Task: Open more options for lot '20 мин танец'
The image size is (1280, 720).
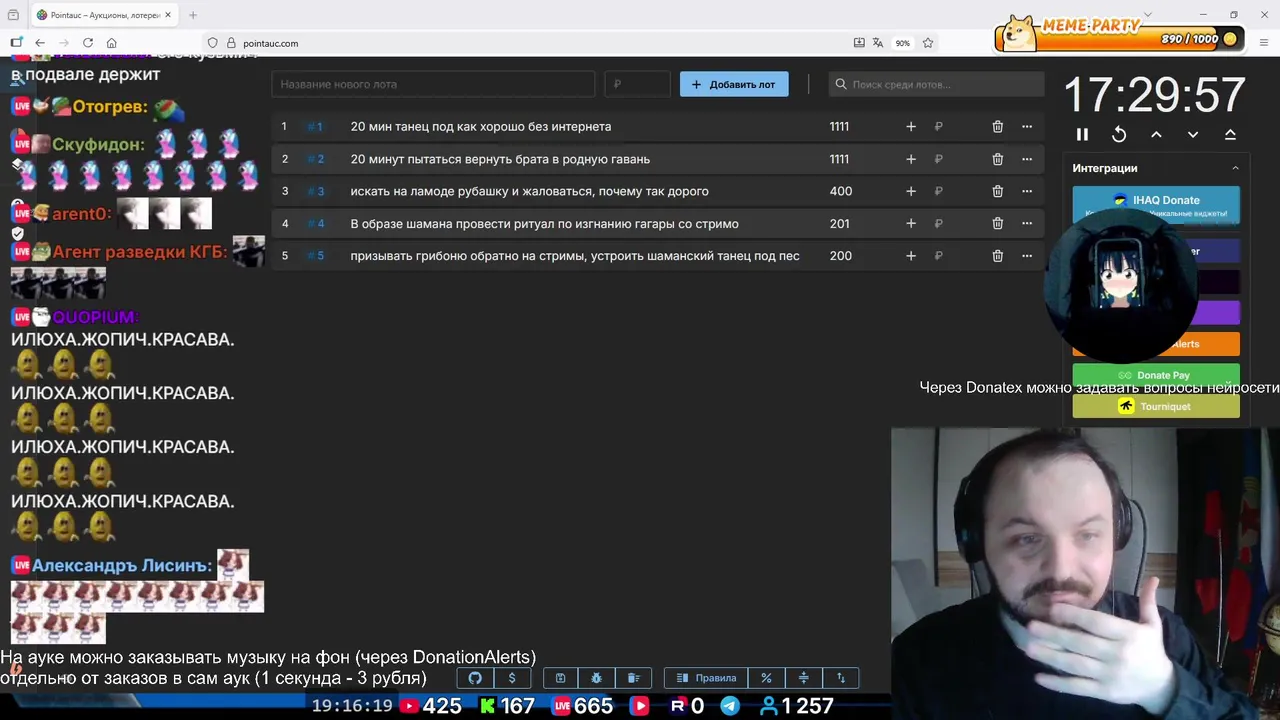Action: (x=1026, y=126)
